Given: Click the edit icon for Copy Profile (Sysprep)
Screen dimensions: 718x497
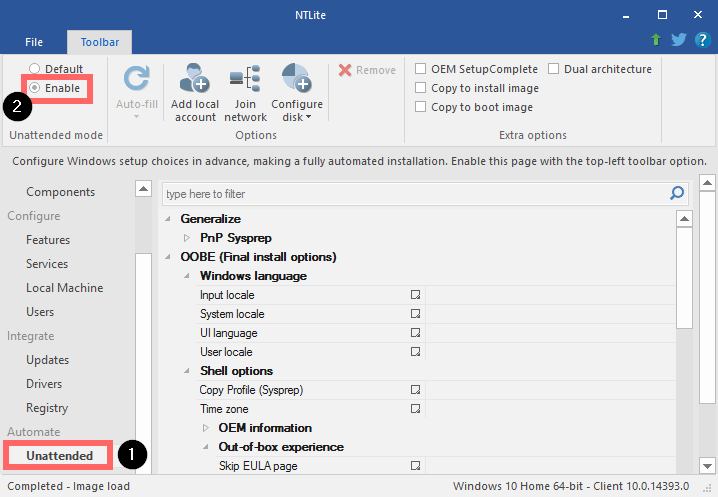Looking at the screenshot, I should click(x=415, y=390).
